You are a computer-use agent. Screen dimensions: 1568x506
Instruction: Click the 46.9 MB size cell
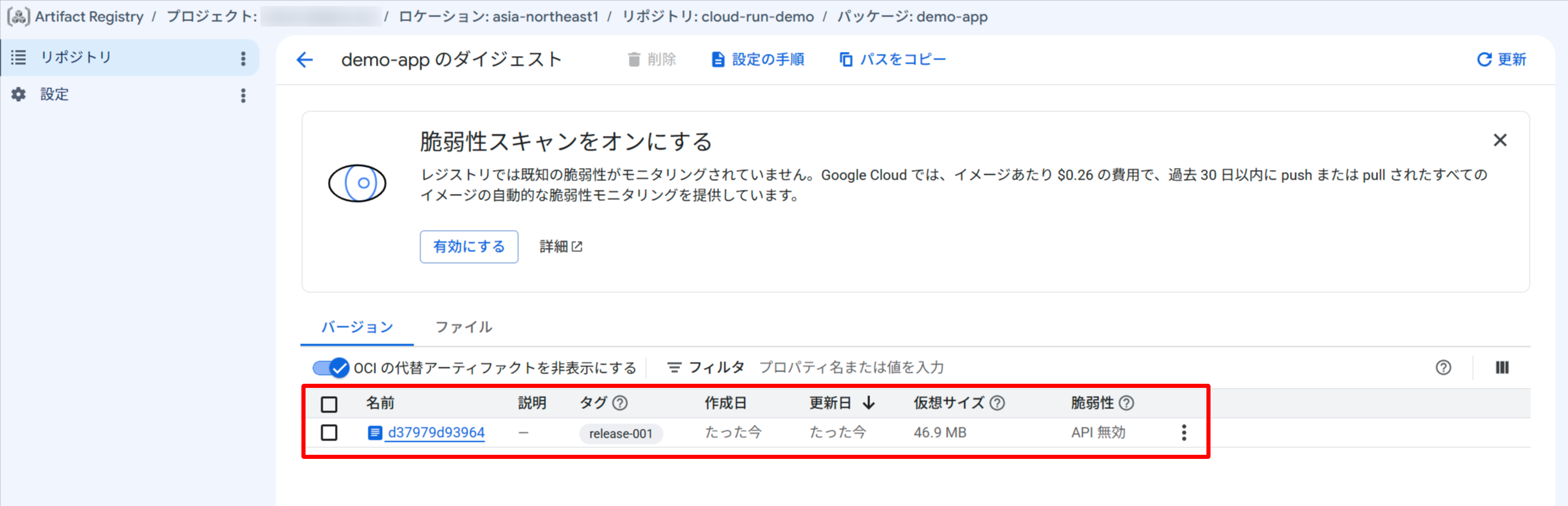[940, 432]
